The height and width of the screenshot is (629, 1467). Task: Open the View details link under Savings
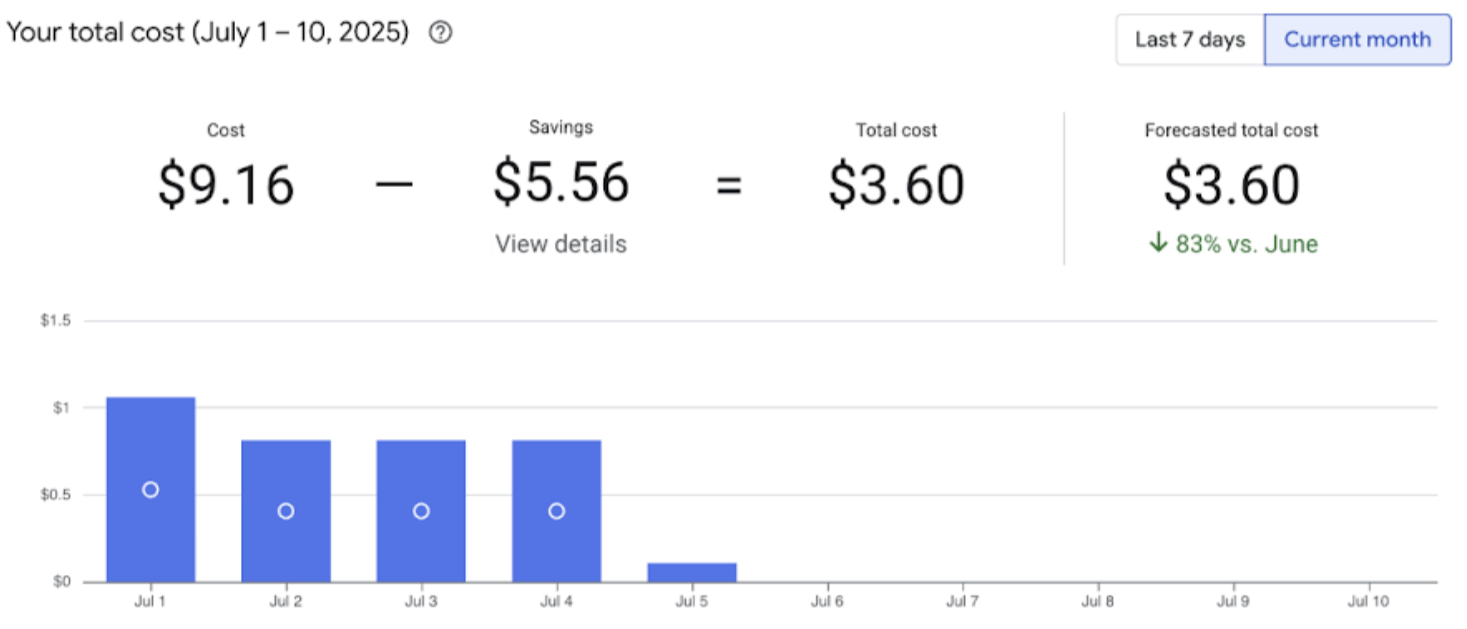pos(560,243)
